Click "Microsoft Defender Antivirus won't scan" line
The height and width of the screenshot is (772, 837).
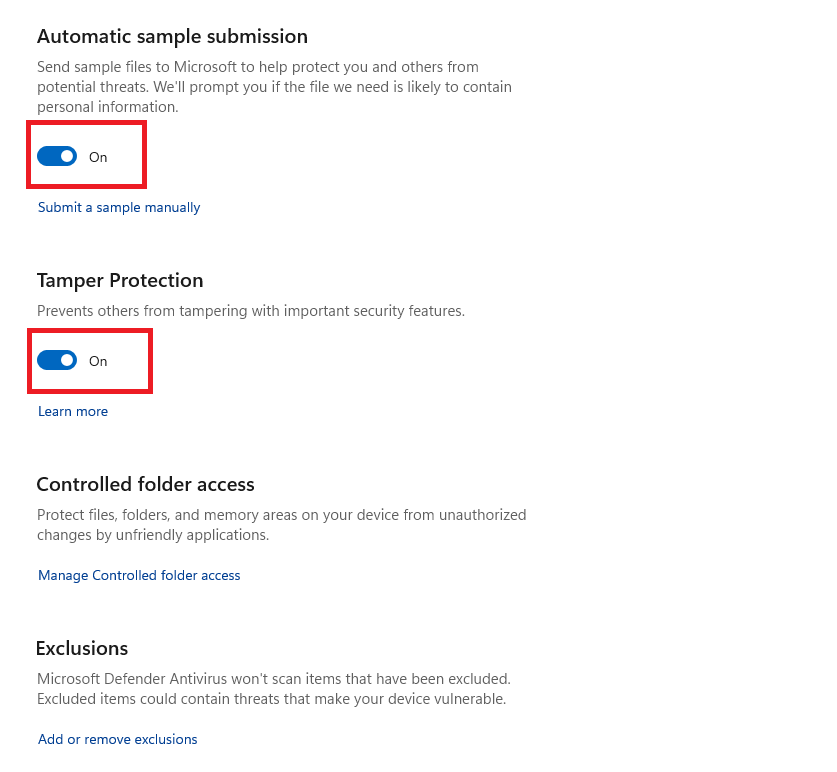[x=273, y=679]
